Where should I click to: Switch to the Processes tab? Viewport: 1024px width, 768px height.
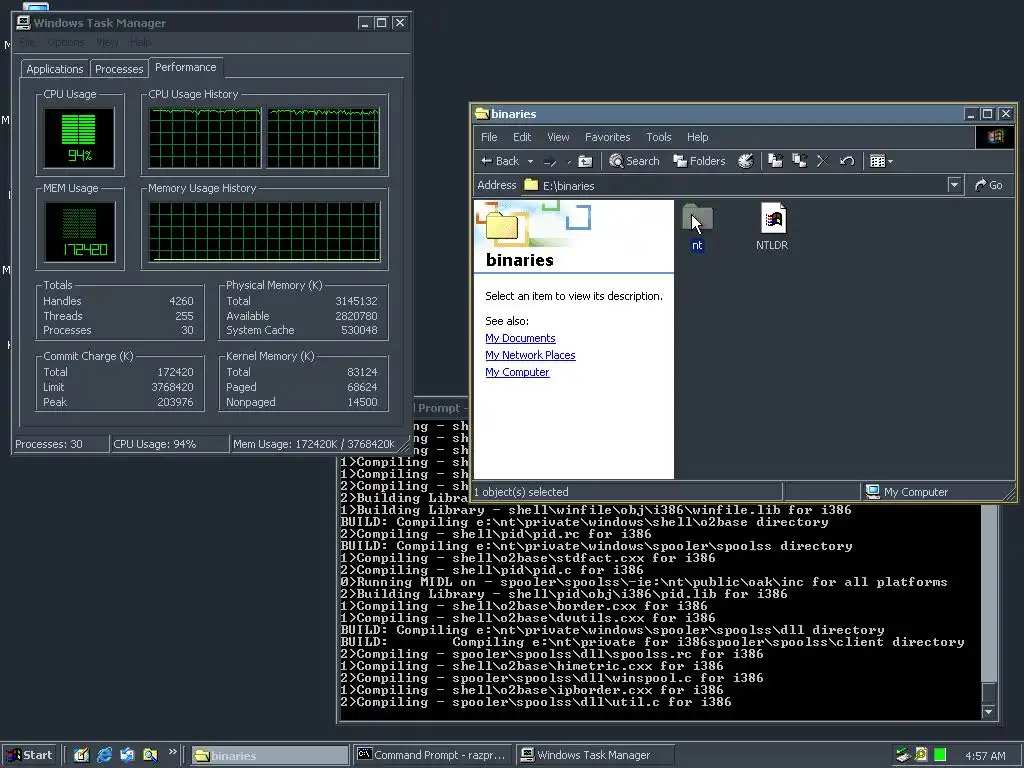pos(119,69)
